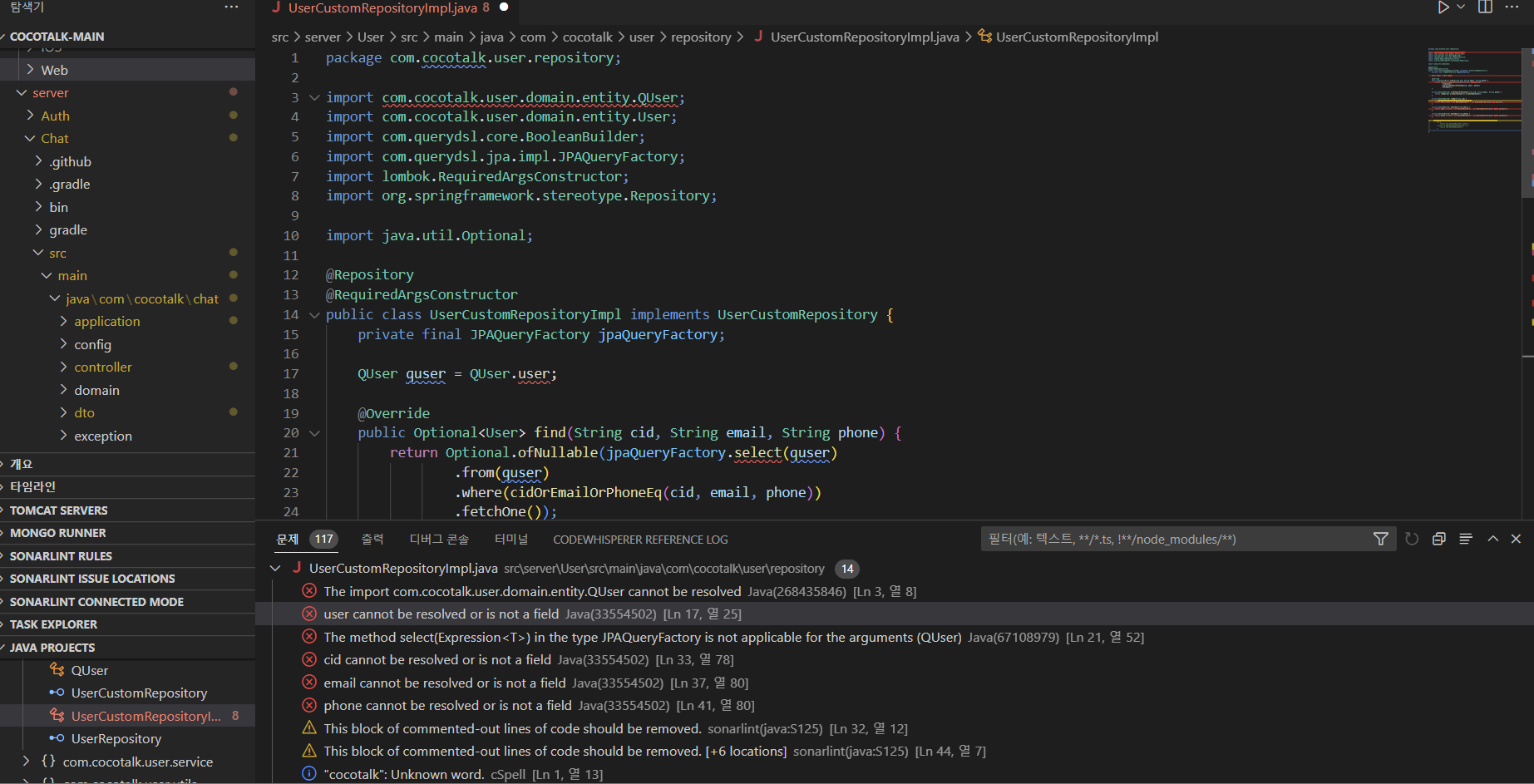
Task: Fold the find method at line 20
Action: 314,433
